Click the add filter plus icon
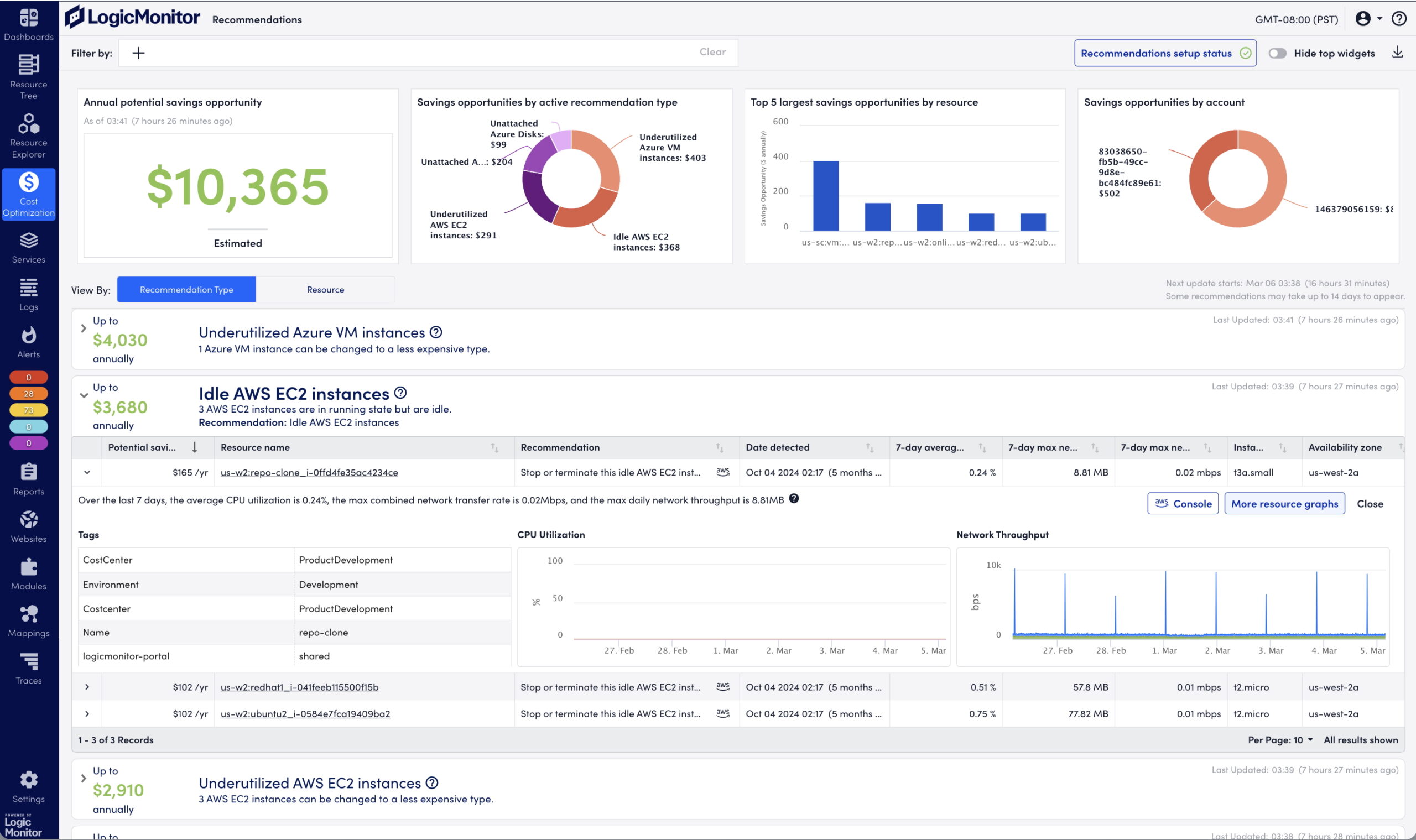 [x=138, y=53]
